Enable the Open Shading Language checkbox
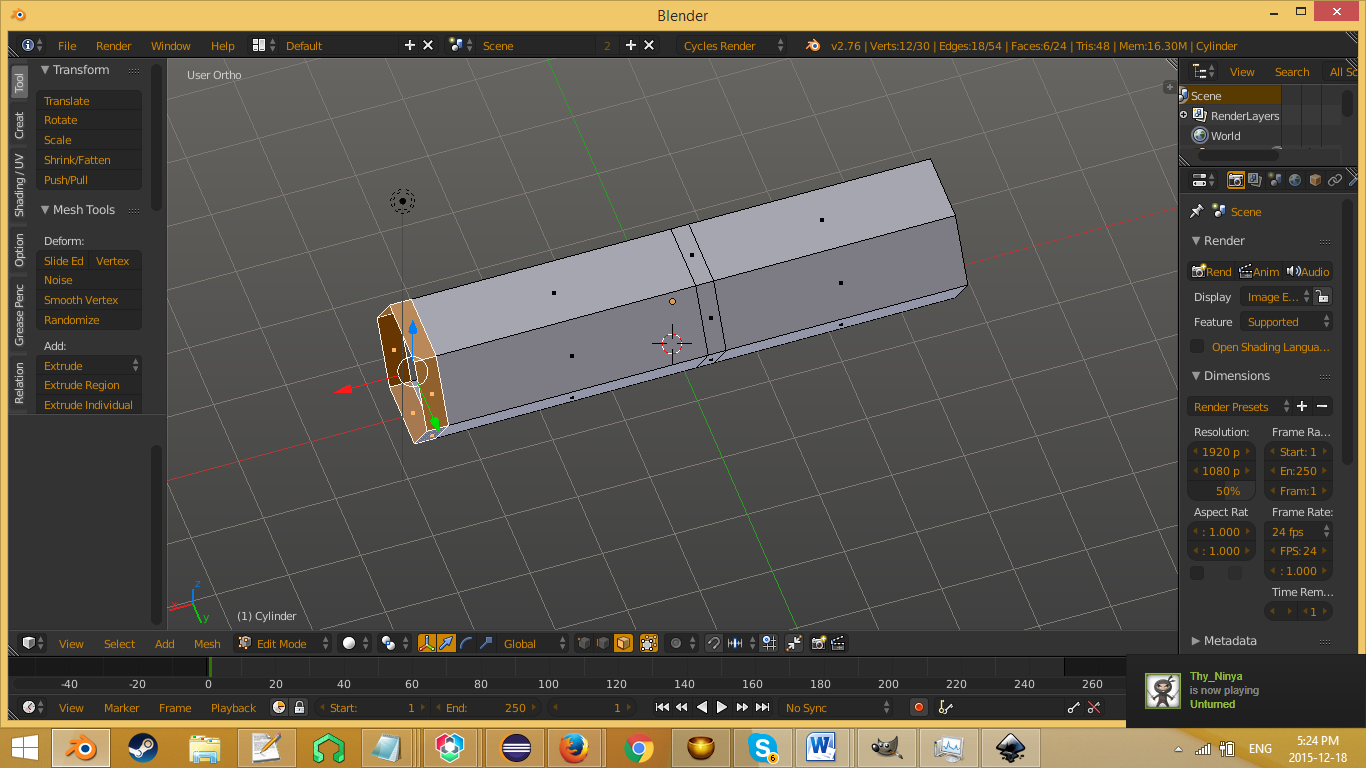Viewport: 1366px width, 768px height. pos(1197,347)
